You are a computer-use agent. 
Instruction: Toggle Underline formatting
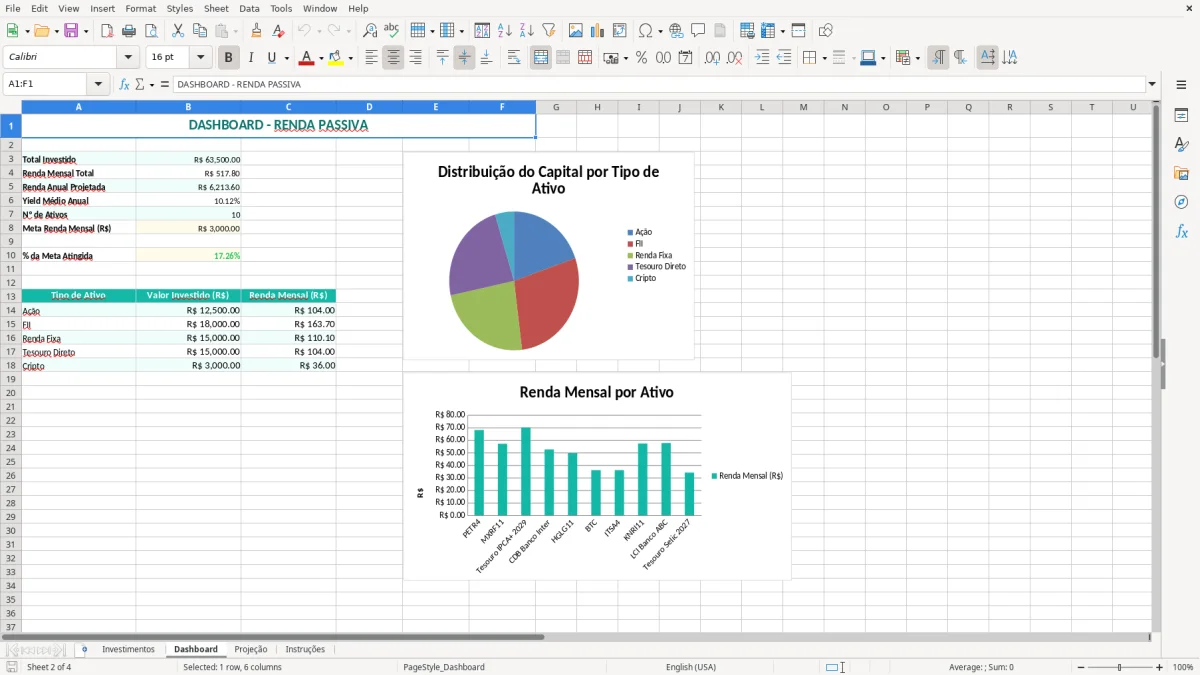coord(272,58)
